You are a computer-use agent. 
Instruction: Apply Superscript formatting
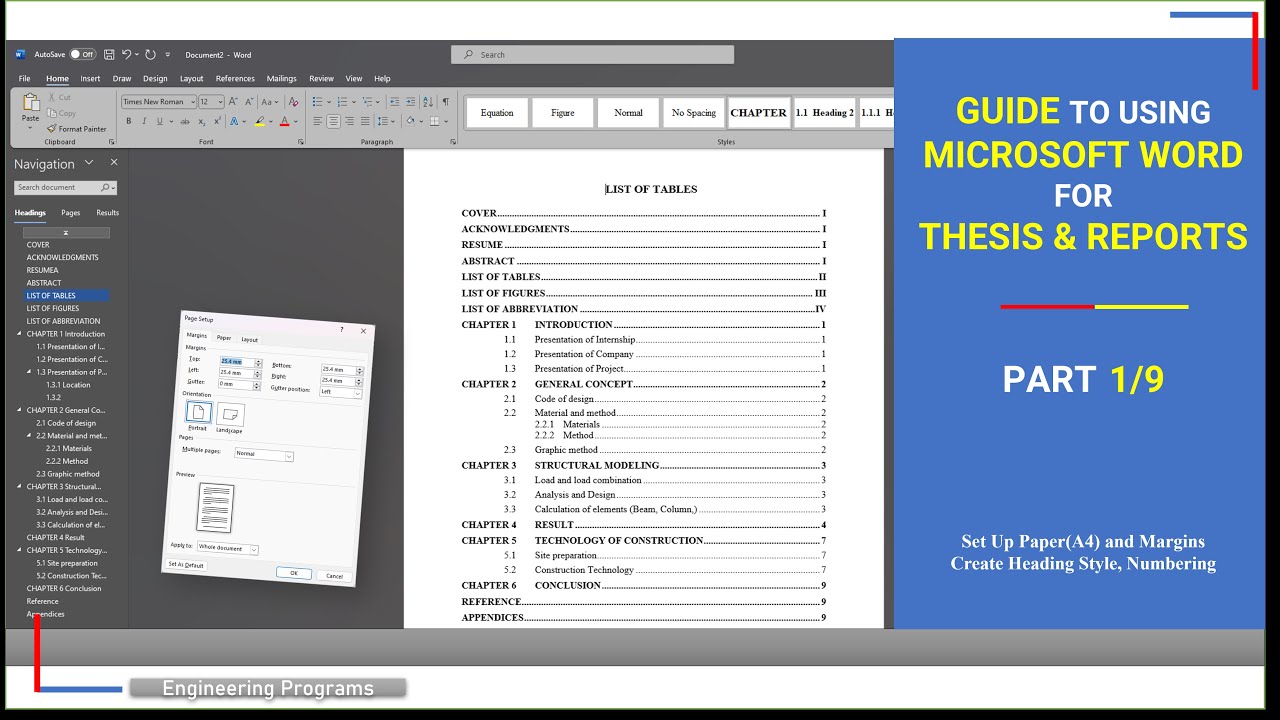click(x=217, y=121)
